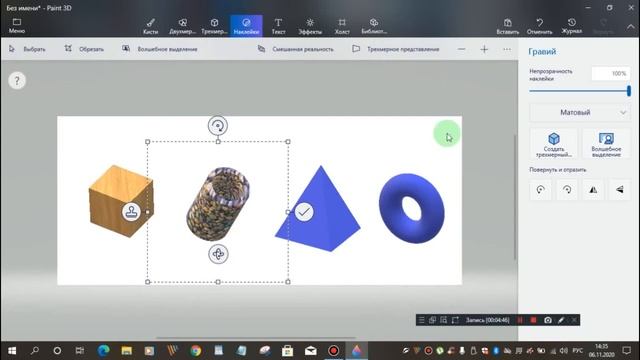Click the Paint 3D taskbar icon

(356, 351)
